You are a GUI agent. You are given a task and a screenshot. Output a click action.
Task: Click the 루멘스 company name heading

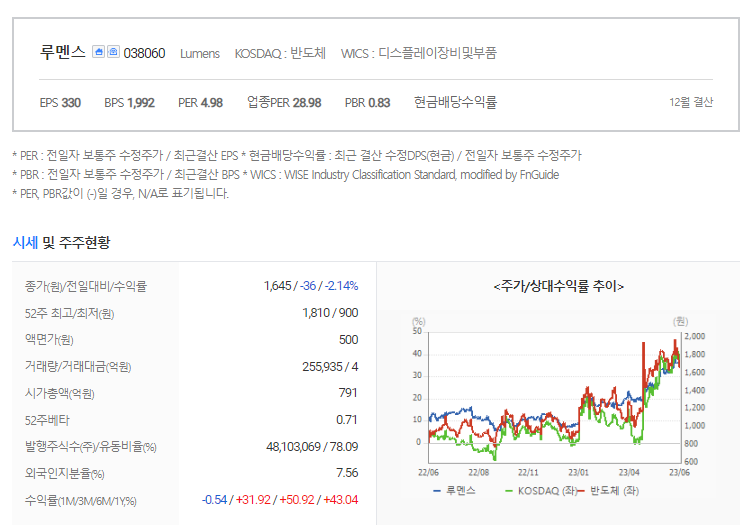pos(63,52)
